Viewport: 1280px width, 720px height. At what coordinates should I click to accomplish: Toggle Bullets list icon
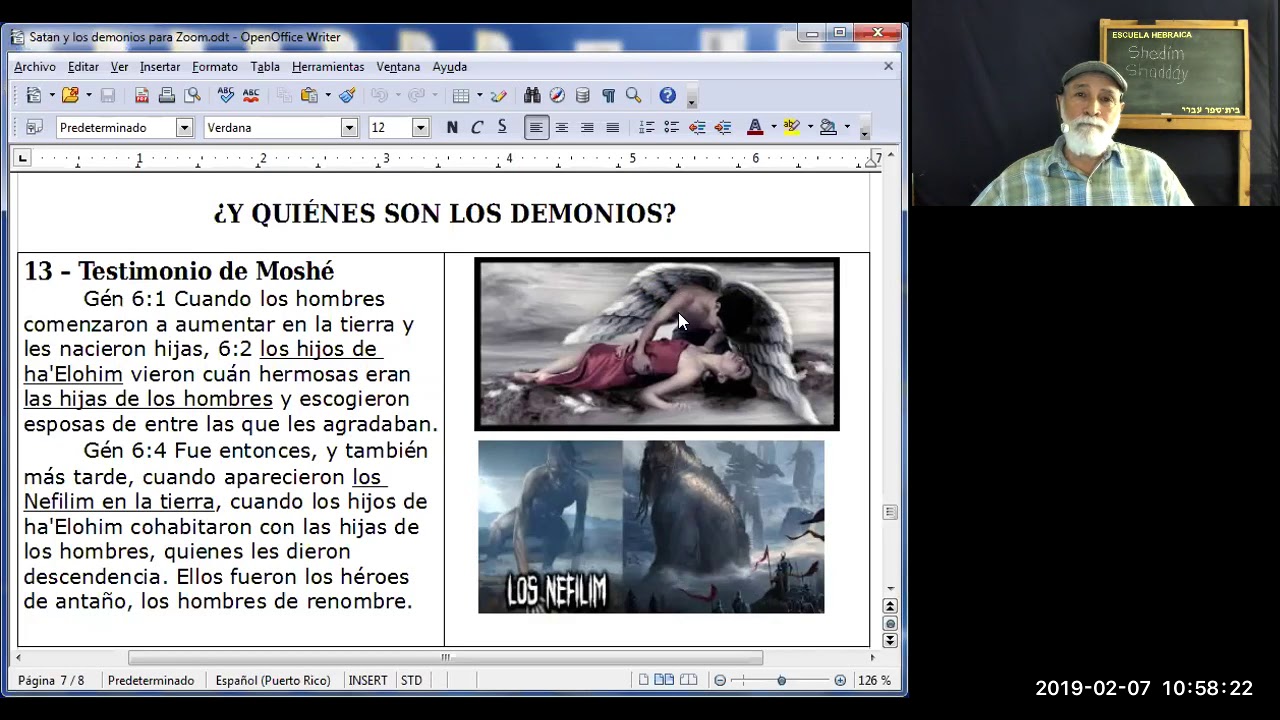671,127
